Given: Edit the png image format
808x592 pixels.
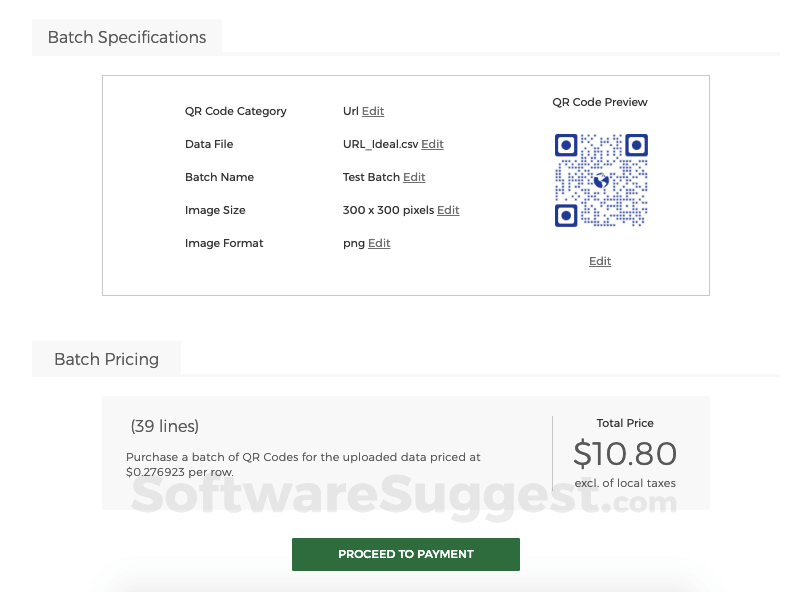Looking at the screenshot, I should tap(379, 243).
